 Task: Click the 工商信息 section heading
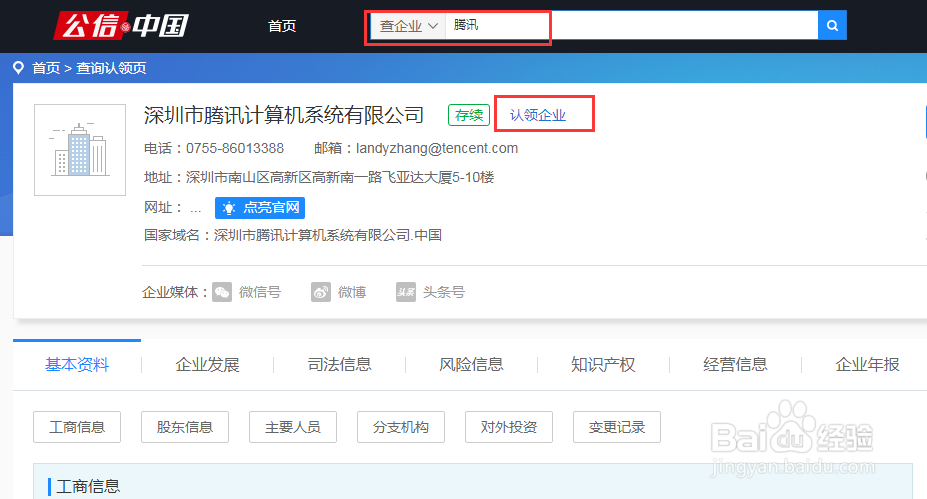point(87,487)
